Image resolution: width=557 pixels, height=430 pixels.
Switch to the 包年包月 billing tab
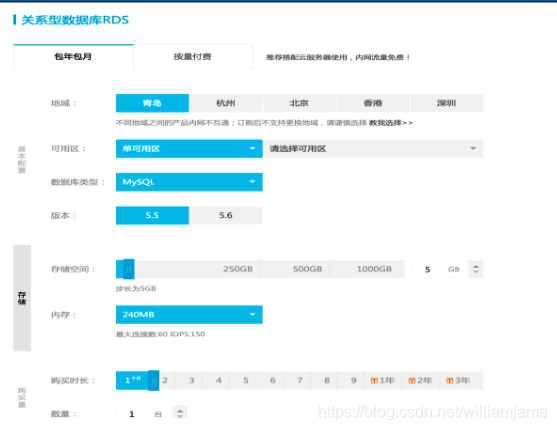pyautogui.click(x=73, y=56)
